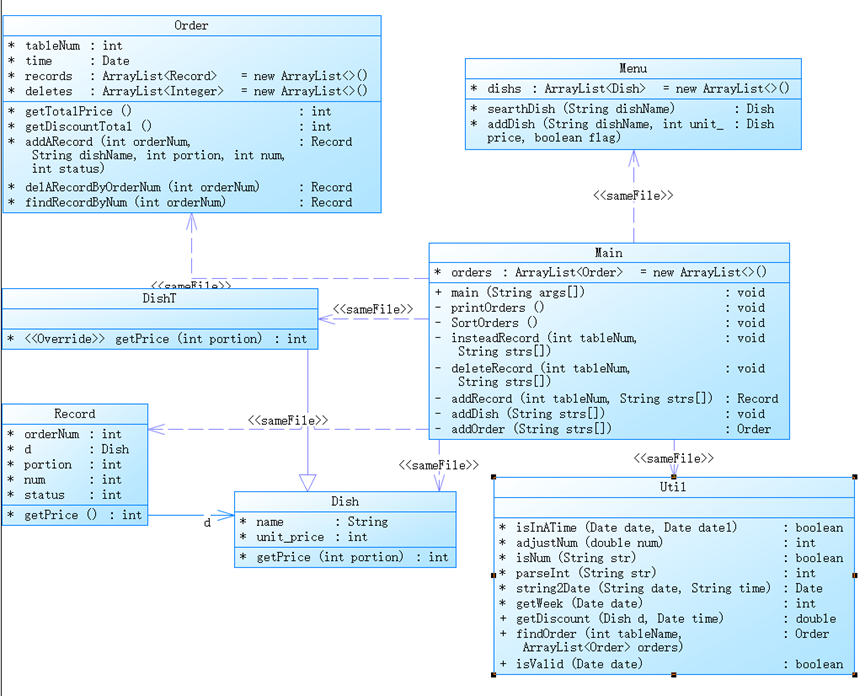Click Util's bottom-right selection handle
This screenshot has height=696, width=865.
coord(855,674)
